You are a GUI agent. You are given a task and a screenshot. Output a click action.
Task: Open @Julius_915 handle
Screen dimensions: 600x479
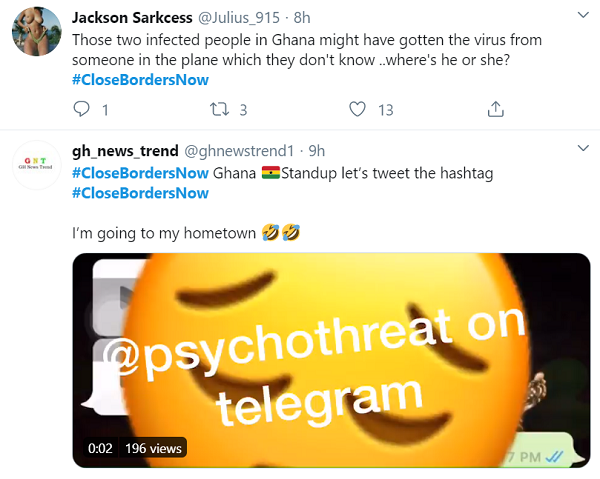pyautogui.click(x=239, y=18)
